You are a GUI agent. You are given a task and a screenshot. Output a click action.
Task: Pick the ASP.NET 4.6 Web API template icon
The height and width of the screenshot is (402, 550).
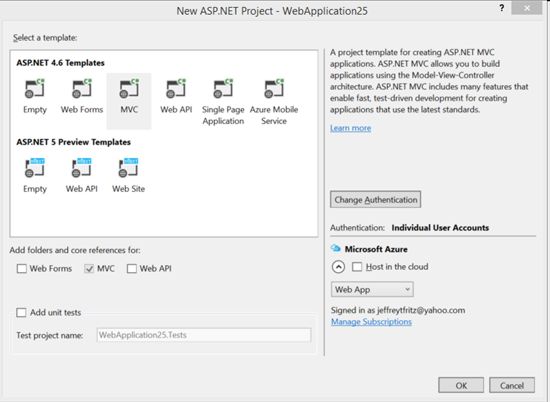[x=176, y=89]
